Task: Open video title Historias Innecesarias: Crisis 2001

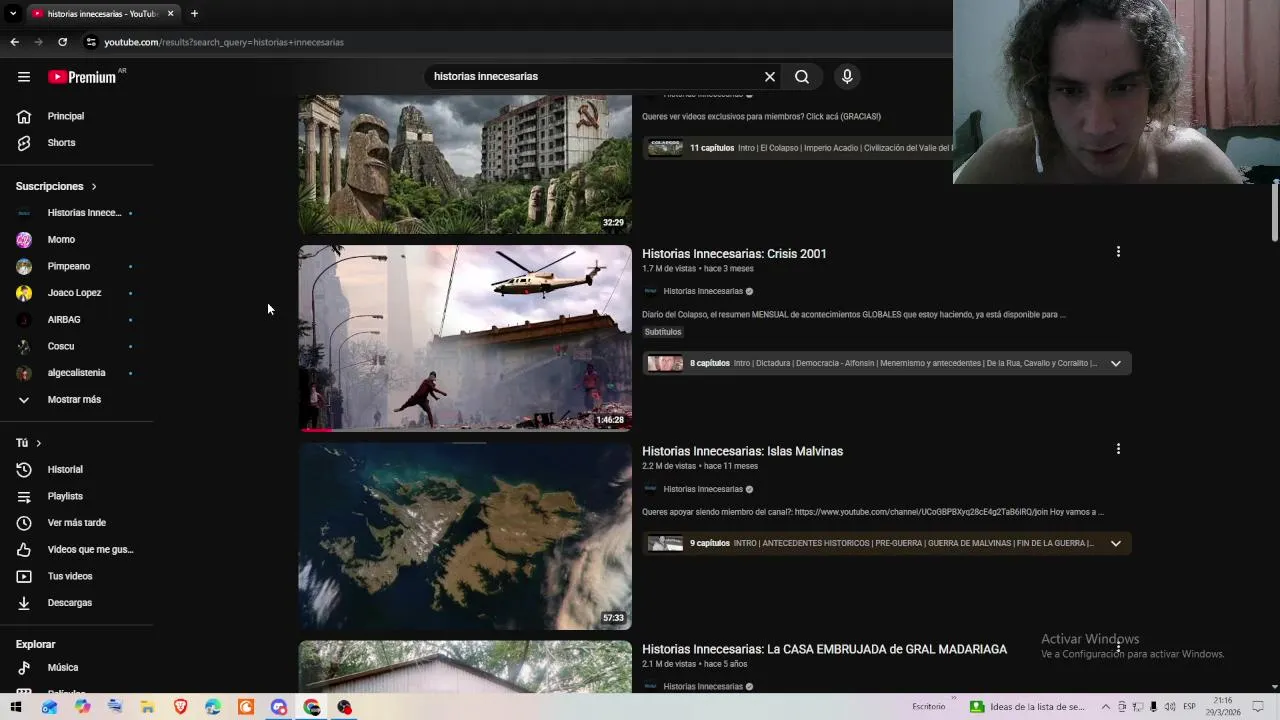Action: pos(734,254)
